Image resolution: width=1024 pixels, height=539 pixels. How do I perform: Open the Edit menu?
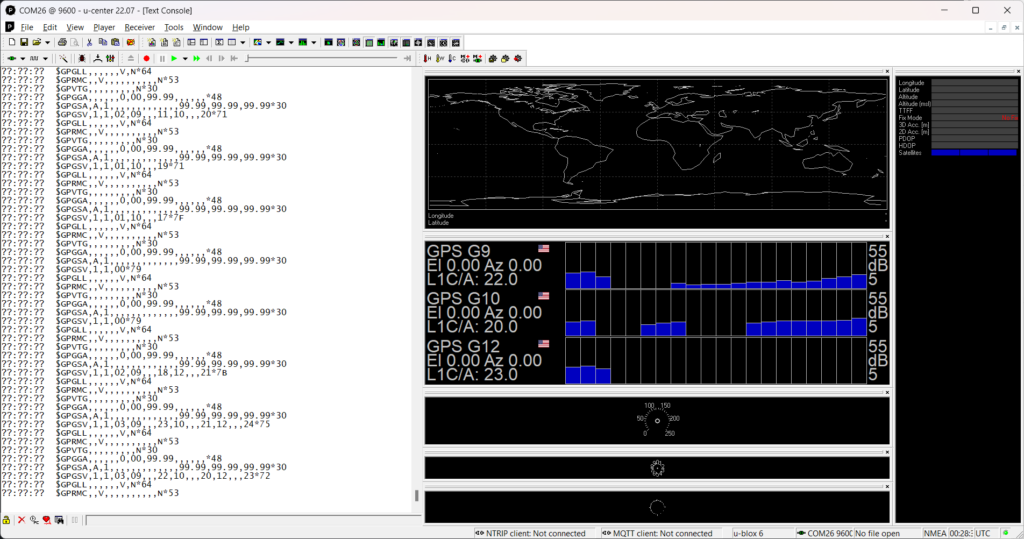coord(50,27)
